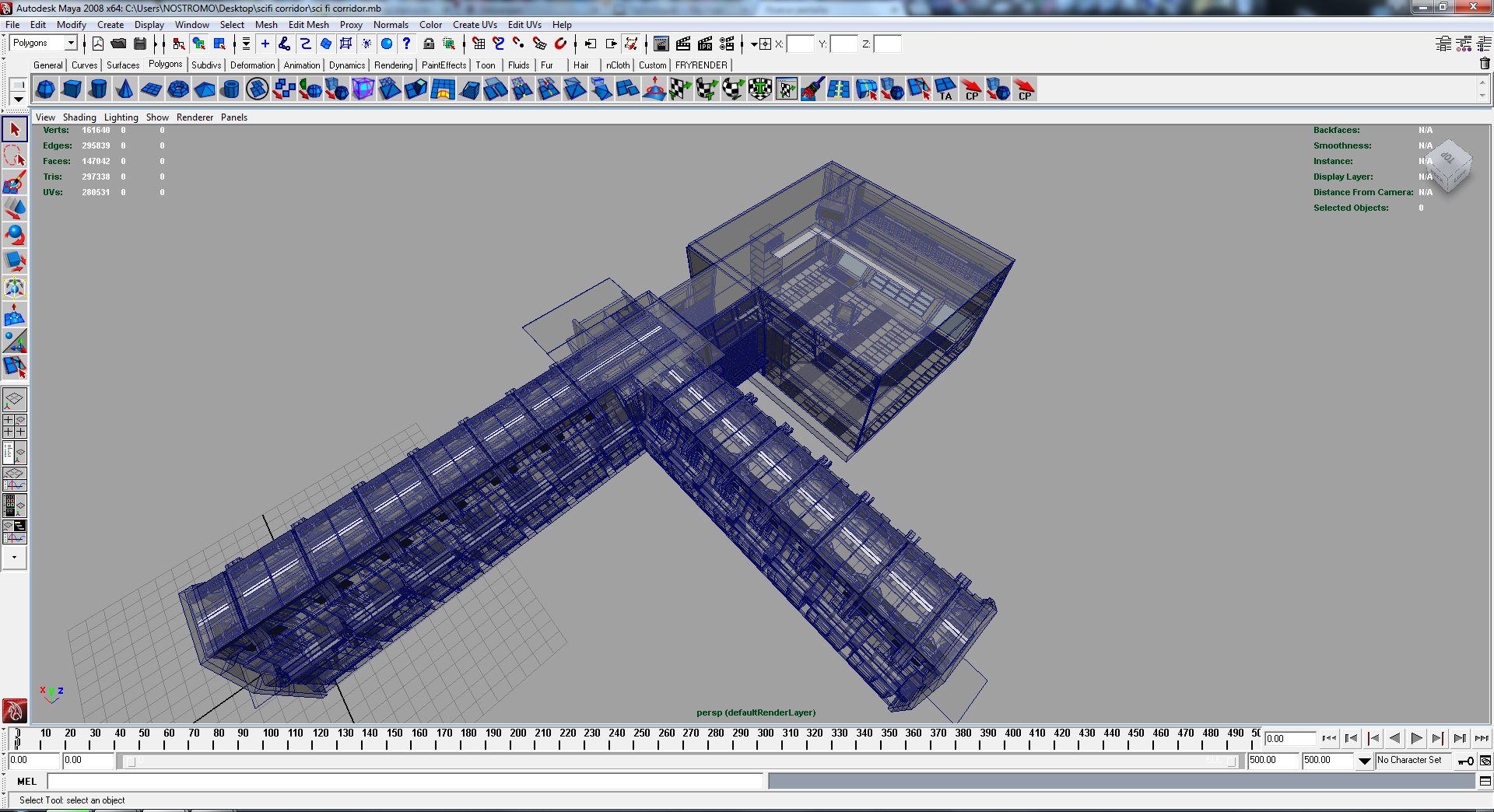This screenshot has width=1494, height=812.
Task: Create a polygon cylinder from shelf
Action: (x=99, y=89)
